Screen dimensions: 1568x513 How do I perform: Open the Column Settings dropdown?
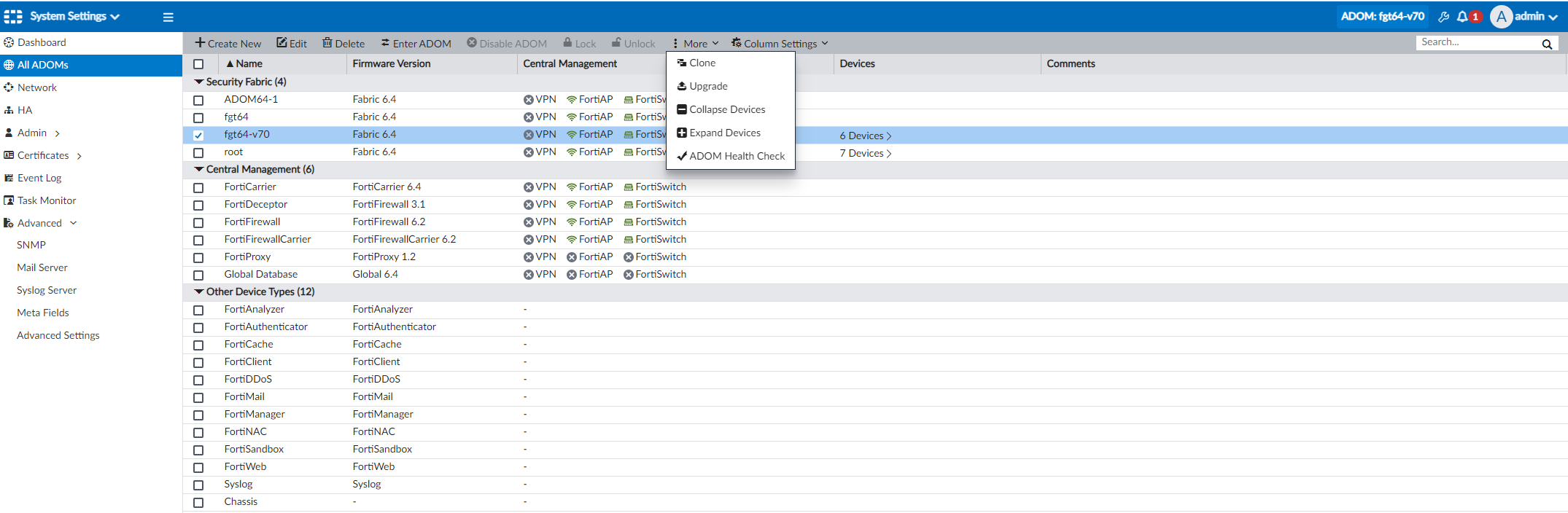point(780,44)
